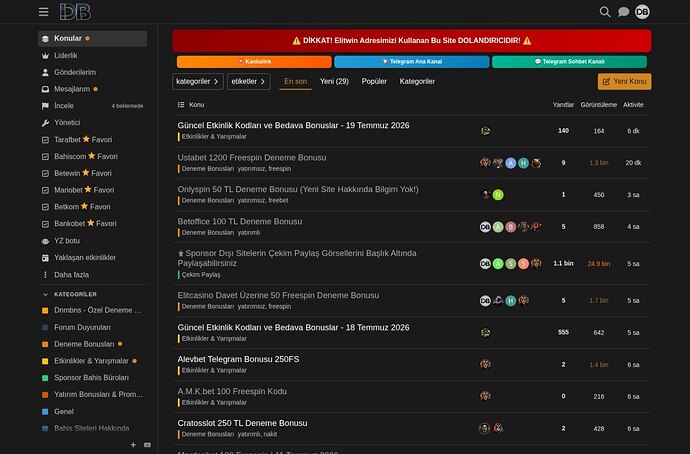Open YZ botu sidebar item
This screenshot has width=690, height=454.
tap(92, 241)
